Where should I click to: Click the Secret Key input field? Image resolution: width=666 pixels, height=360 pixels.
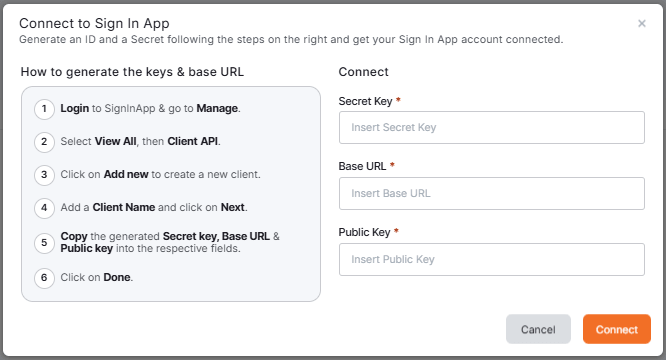[491, 127]
